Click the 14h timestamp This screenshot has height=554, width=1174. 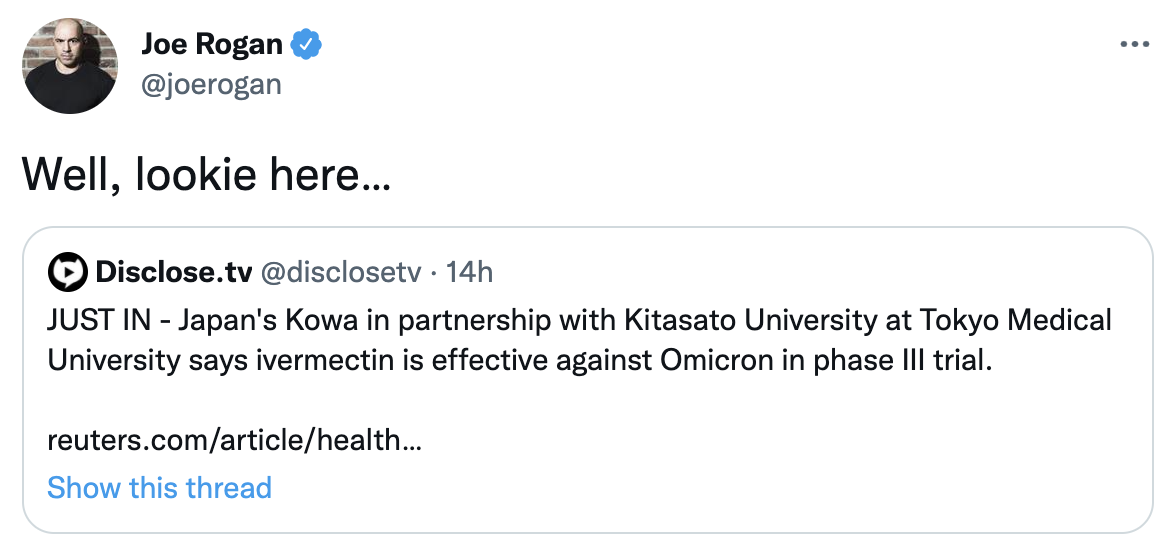click(469, 271)
